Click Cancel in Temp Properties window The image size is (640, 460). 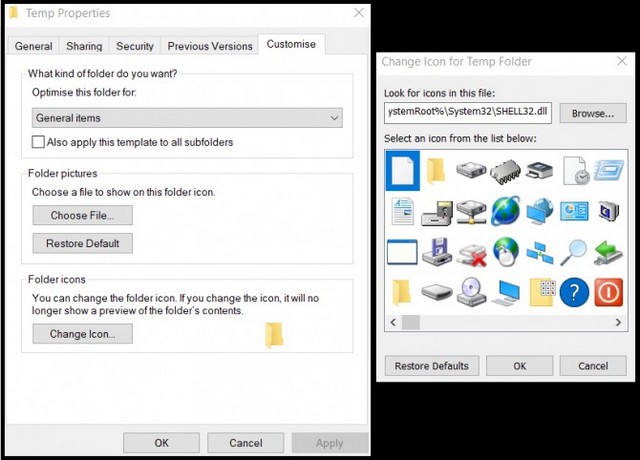[246, 443]
